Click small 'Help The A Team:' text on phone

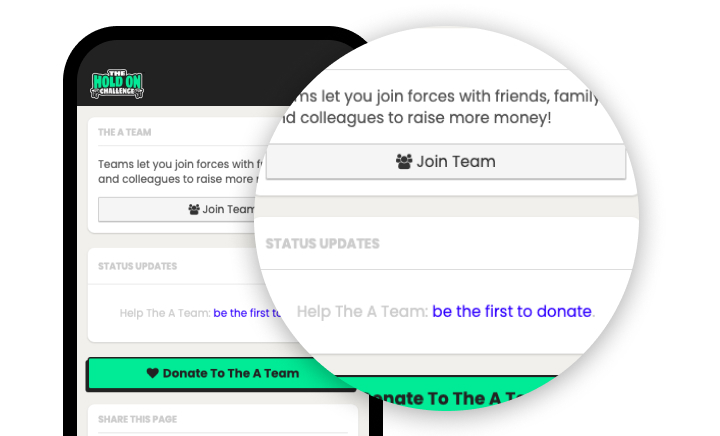click(165, 313)
